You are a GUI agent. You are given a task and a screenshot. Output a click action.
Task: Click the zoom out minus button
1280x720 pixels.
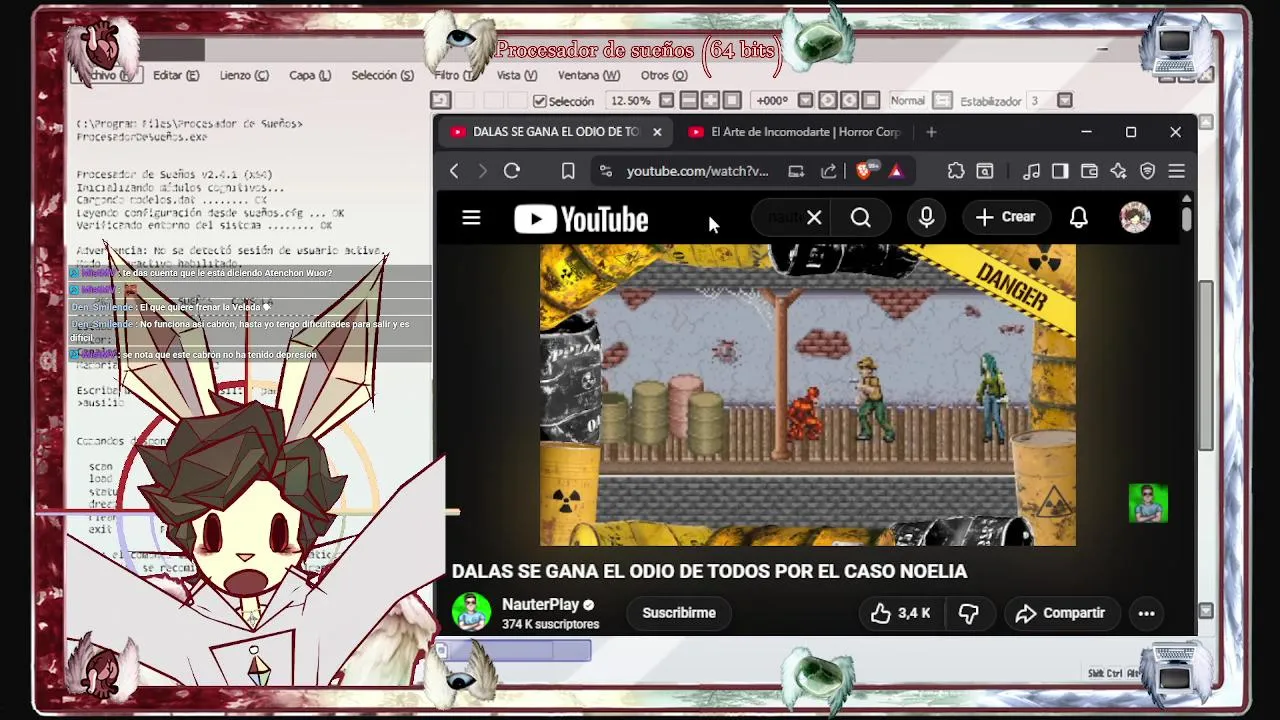click(x=689, y=101)
